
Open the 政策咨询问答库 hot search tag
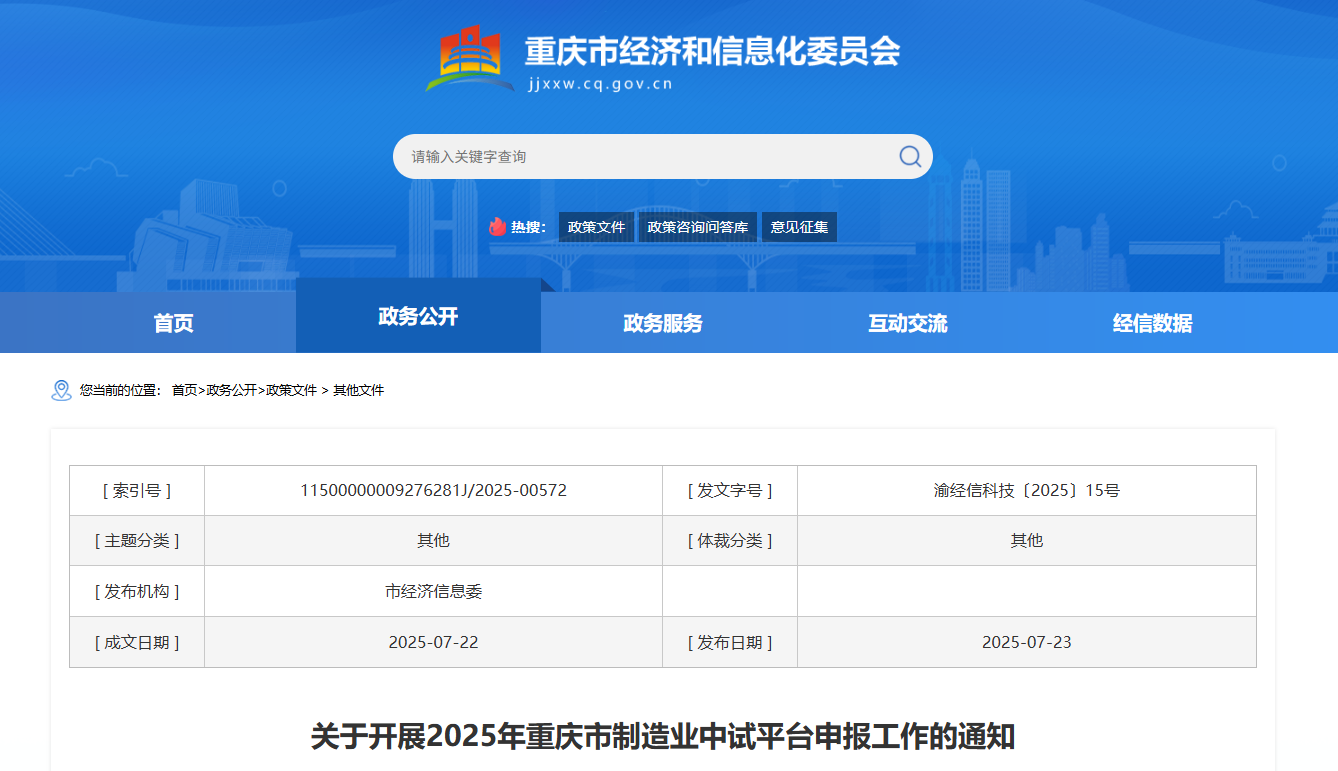(698, 227)
